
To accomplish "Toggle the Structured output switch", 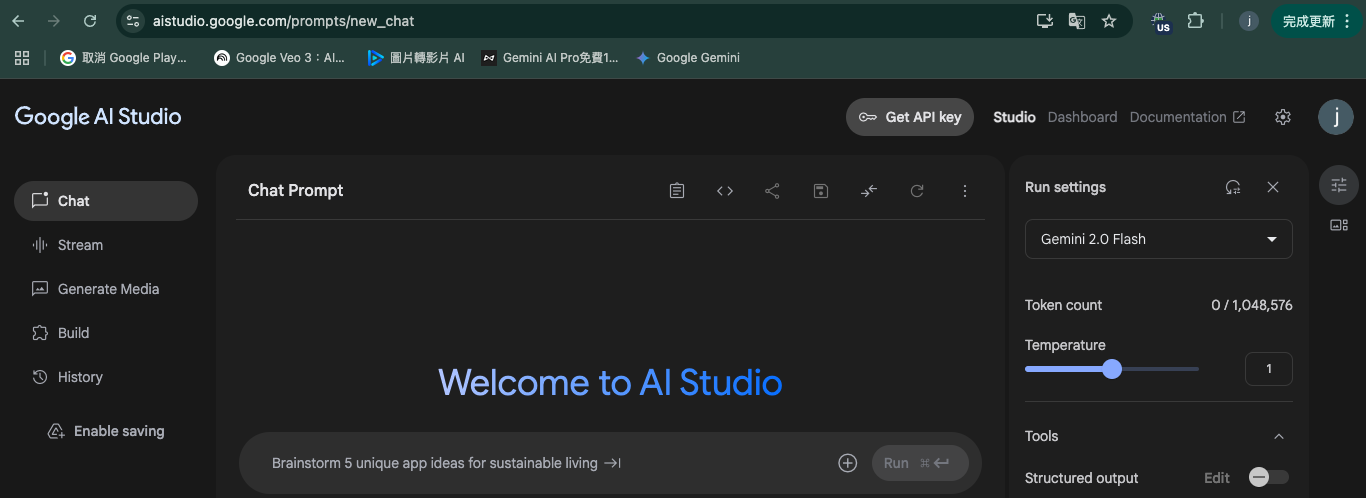I will pyautogui.click(x=1269, y=477).
